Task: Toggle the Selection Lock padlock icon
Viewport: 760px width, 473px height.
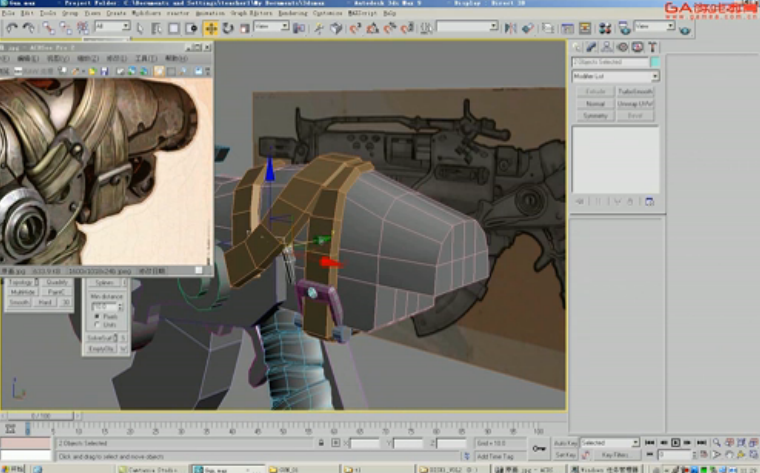Action: point(321,443)
